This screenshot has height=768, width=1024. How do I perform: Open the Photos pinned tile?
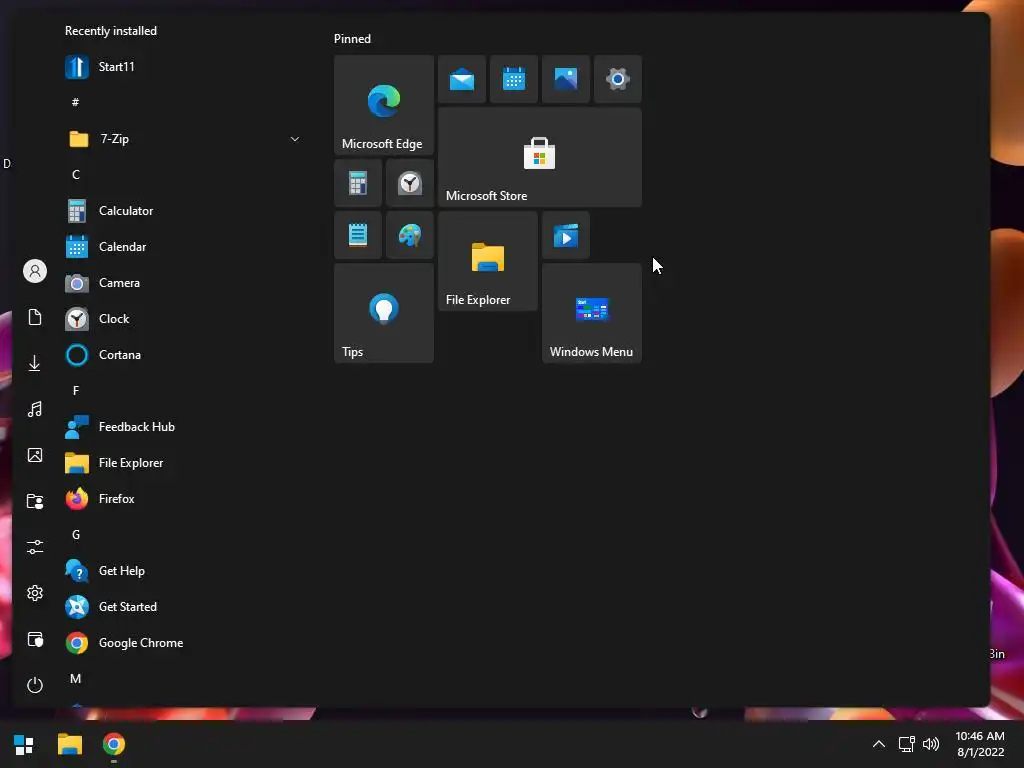(566, 79)
